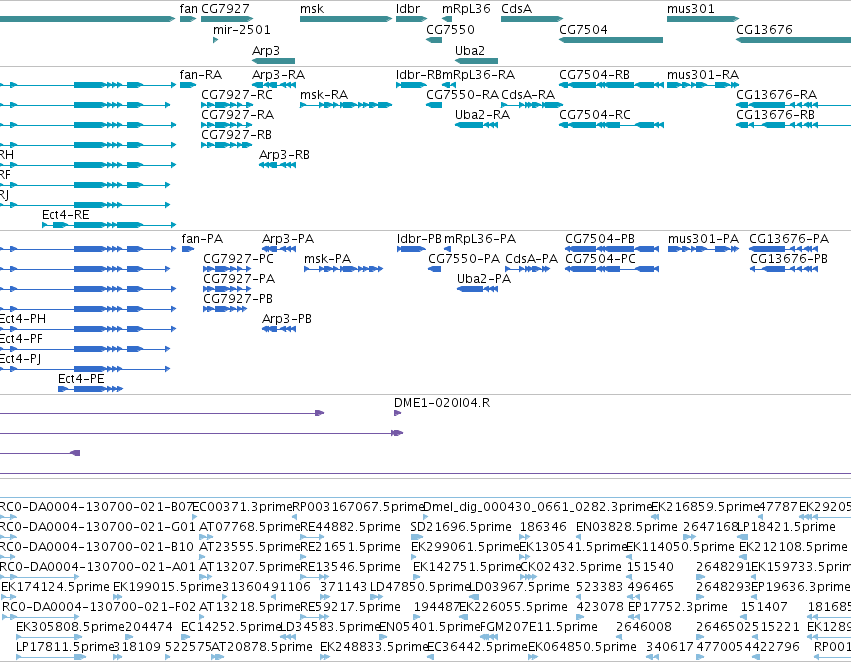
Task: Open the Arp3 gene label
Action: [x=266, y=50]
